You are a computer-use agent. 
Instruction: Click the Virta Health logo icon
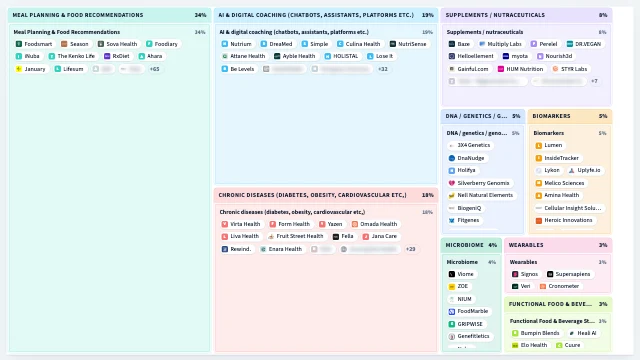point(224,224)
